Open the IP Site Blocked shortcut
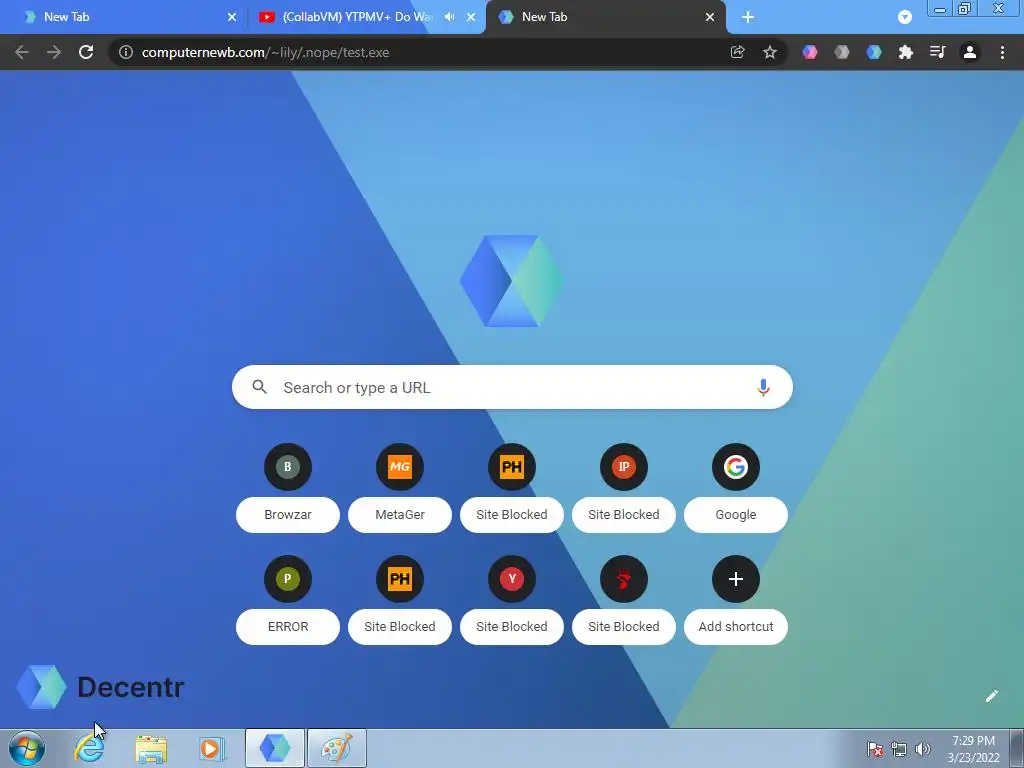 [x=624, y=467]
